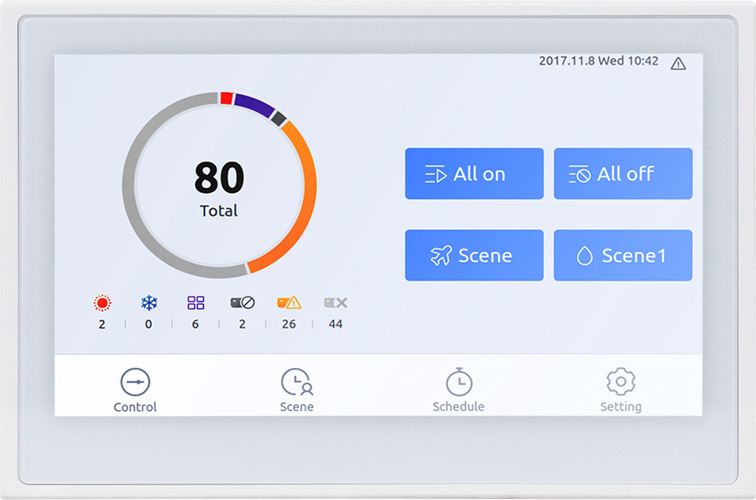Screen dimensions: 756x500
Task: Tap the count 6 under the purple icon
Action: [195, 324]
